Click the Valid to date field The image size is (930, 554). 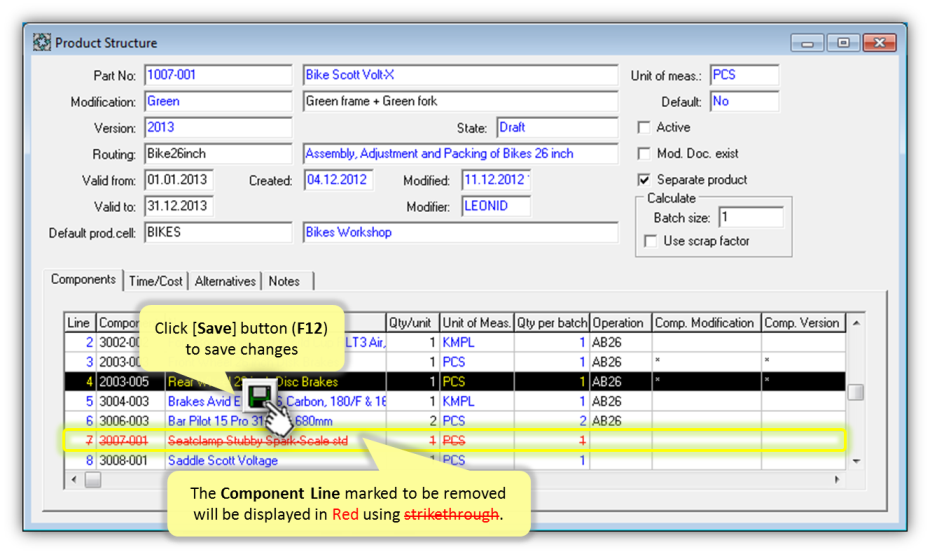click(x=179, y=206)
